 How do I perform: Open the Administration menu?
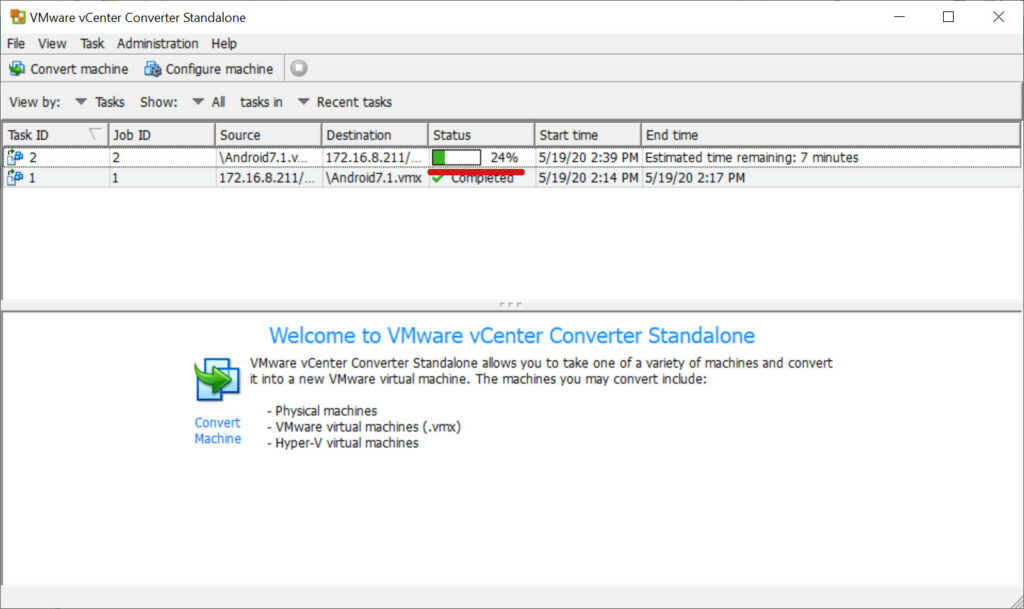tap(157, 44)
